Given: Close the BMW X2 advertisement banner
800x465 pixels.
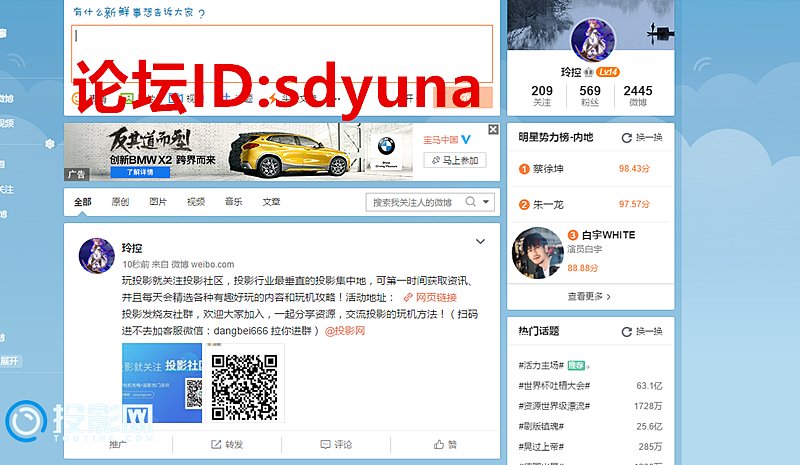Looking at the screenshot, I should coord(493,130).
